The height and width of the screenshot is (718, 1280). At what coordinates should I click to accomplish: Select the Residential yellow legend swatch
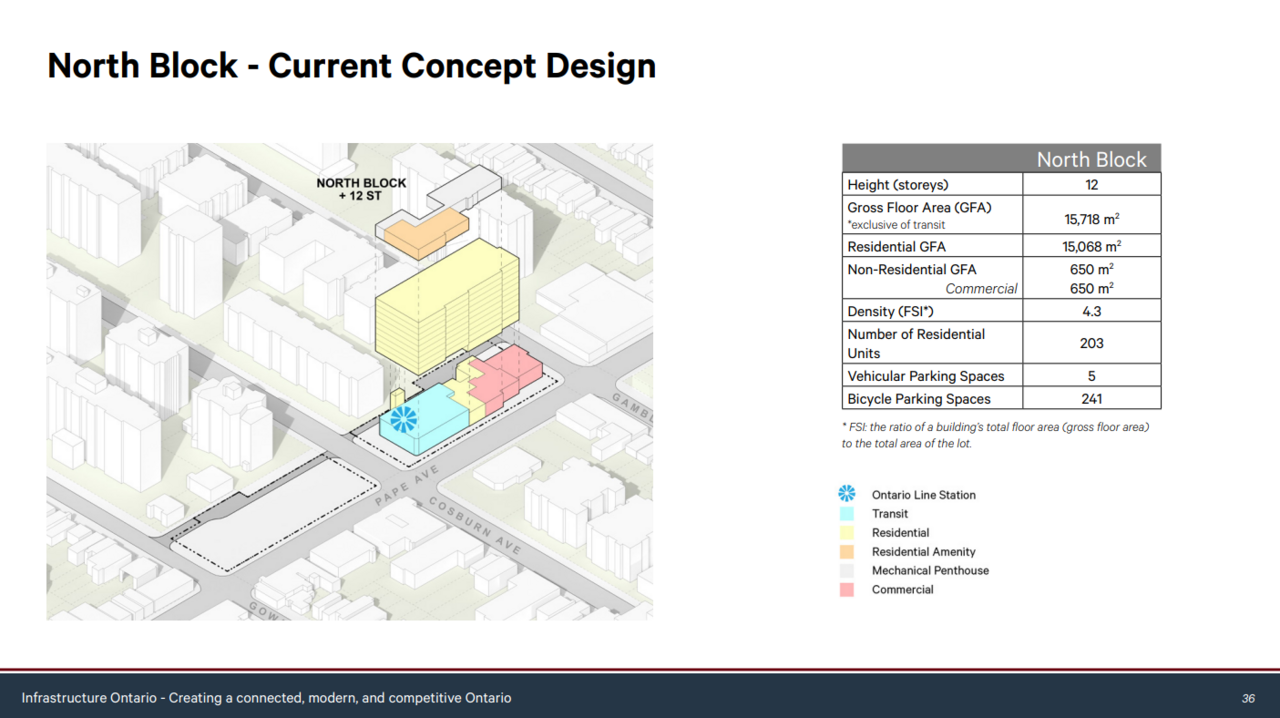[847, 533]
